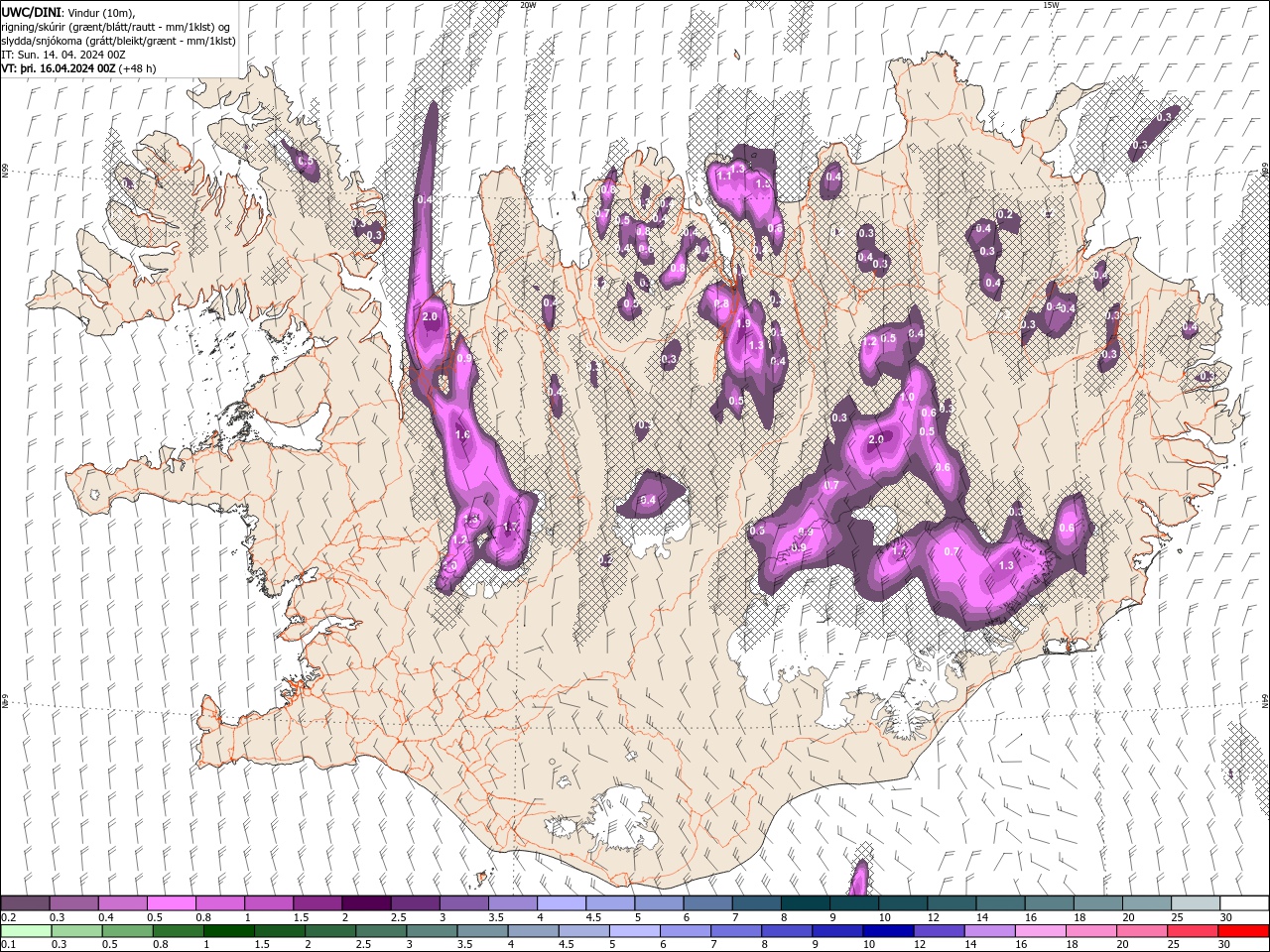Select the dark mauve 0.2 swatch in snow legend
Viewport: 1270px width, 952px height.
click(x=25, y=903)
